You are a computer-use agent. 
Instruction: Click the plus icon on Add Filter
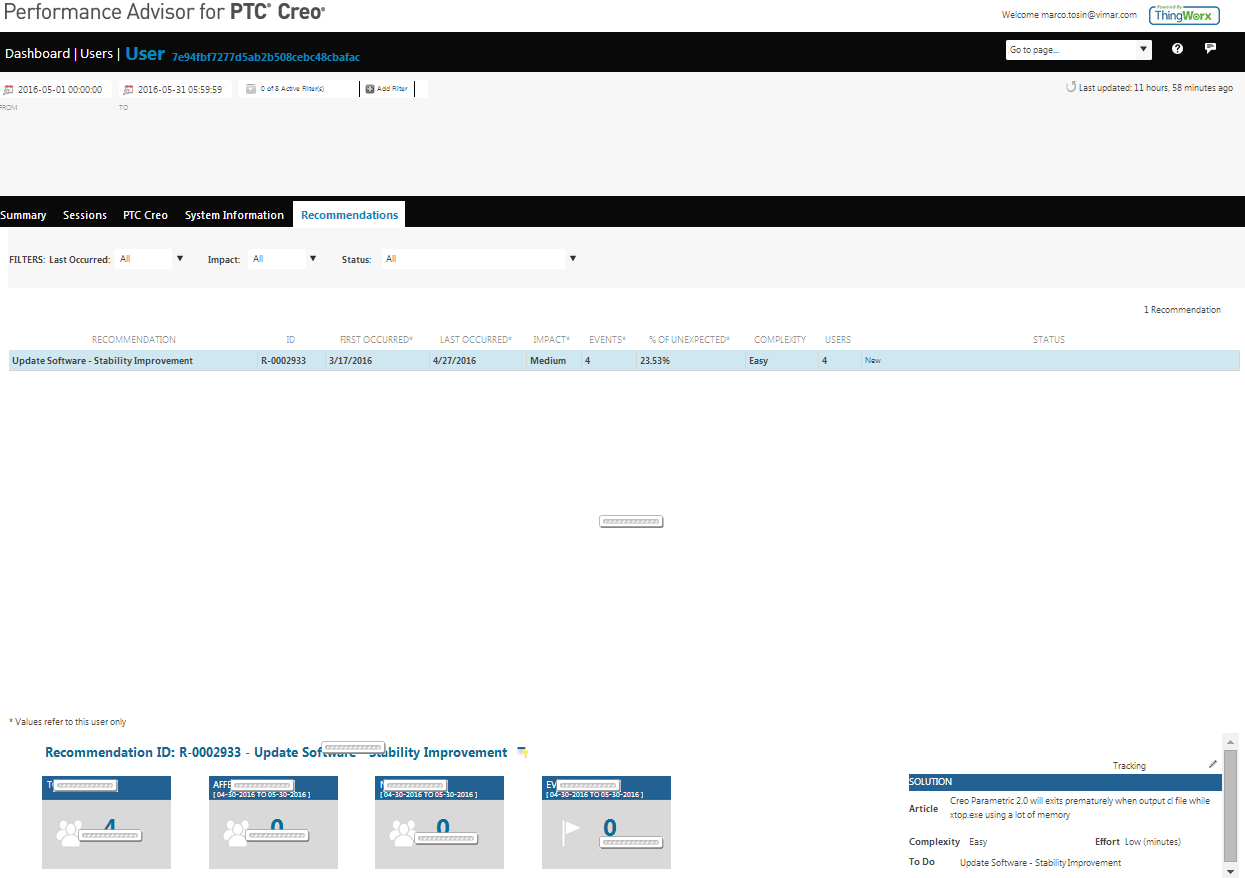370,89
